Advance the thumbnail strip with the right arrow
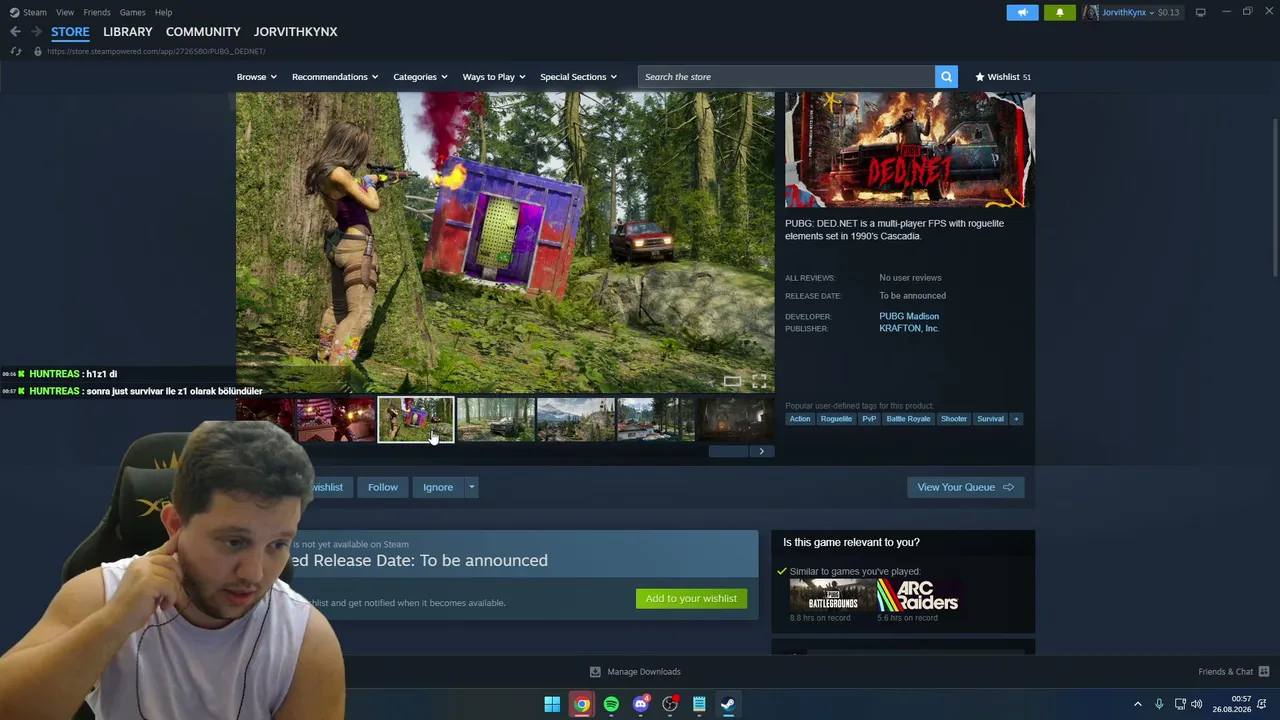The width and height of the screenshot is (1280, 720). click(x=761, y=451)
